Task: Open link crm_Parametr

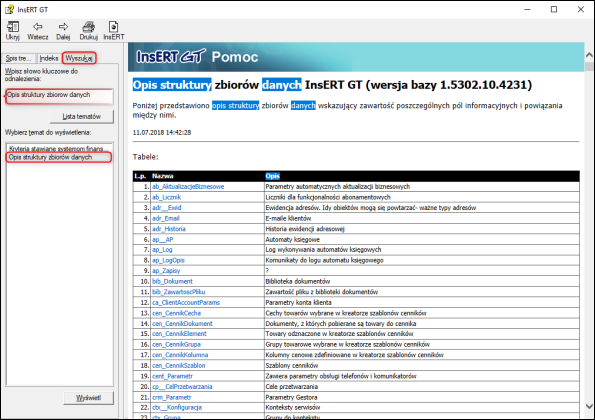Action: pyautogui.click(x=172, y=397)
